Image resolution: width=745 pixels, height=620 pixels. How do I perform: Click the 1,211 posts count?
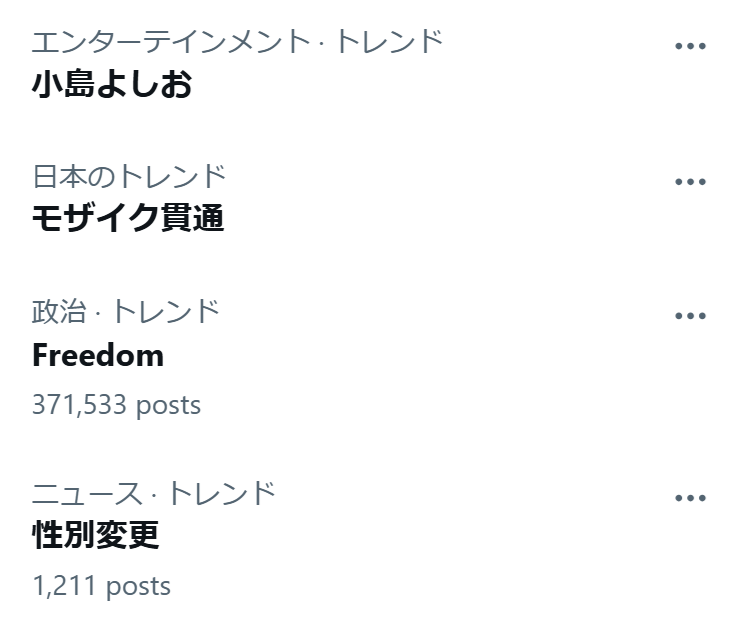[x=101, y=586]
